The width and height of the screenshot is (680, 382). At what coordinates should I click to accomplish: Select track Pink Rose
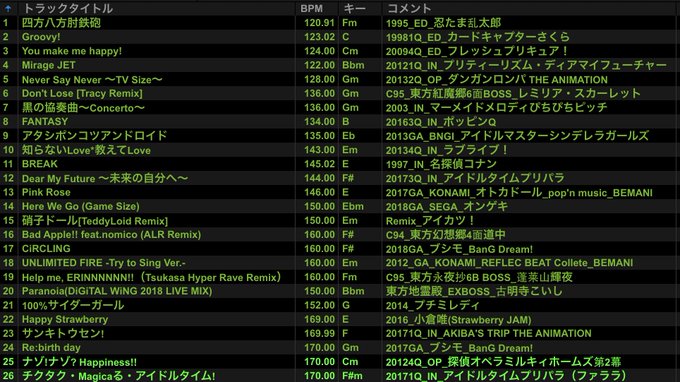[46, 192]
